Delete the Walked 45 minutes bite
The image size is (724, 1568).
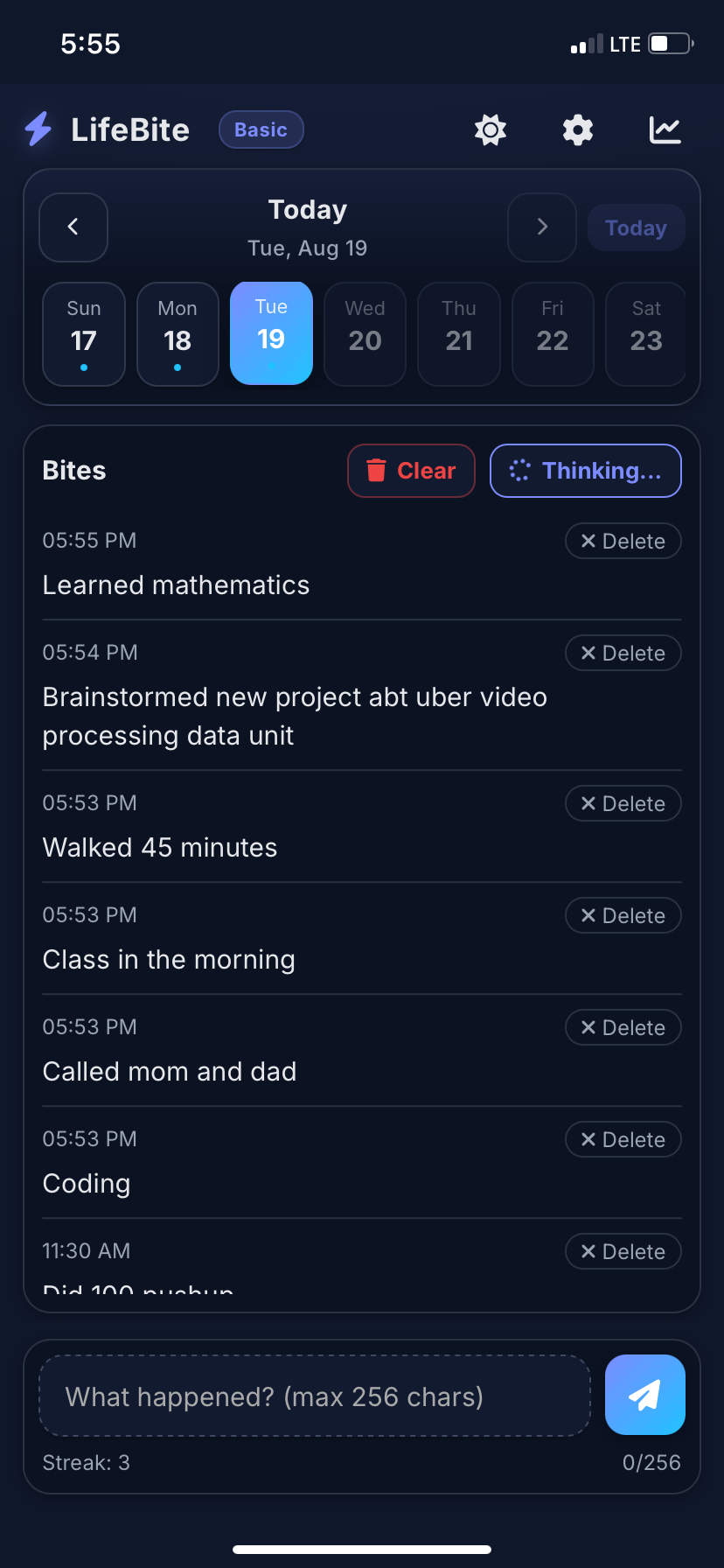coord(623,804)
